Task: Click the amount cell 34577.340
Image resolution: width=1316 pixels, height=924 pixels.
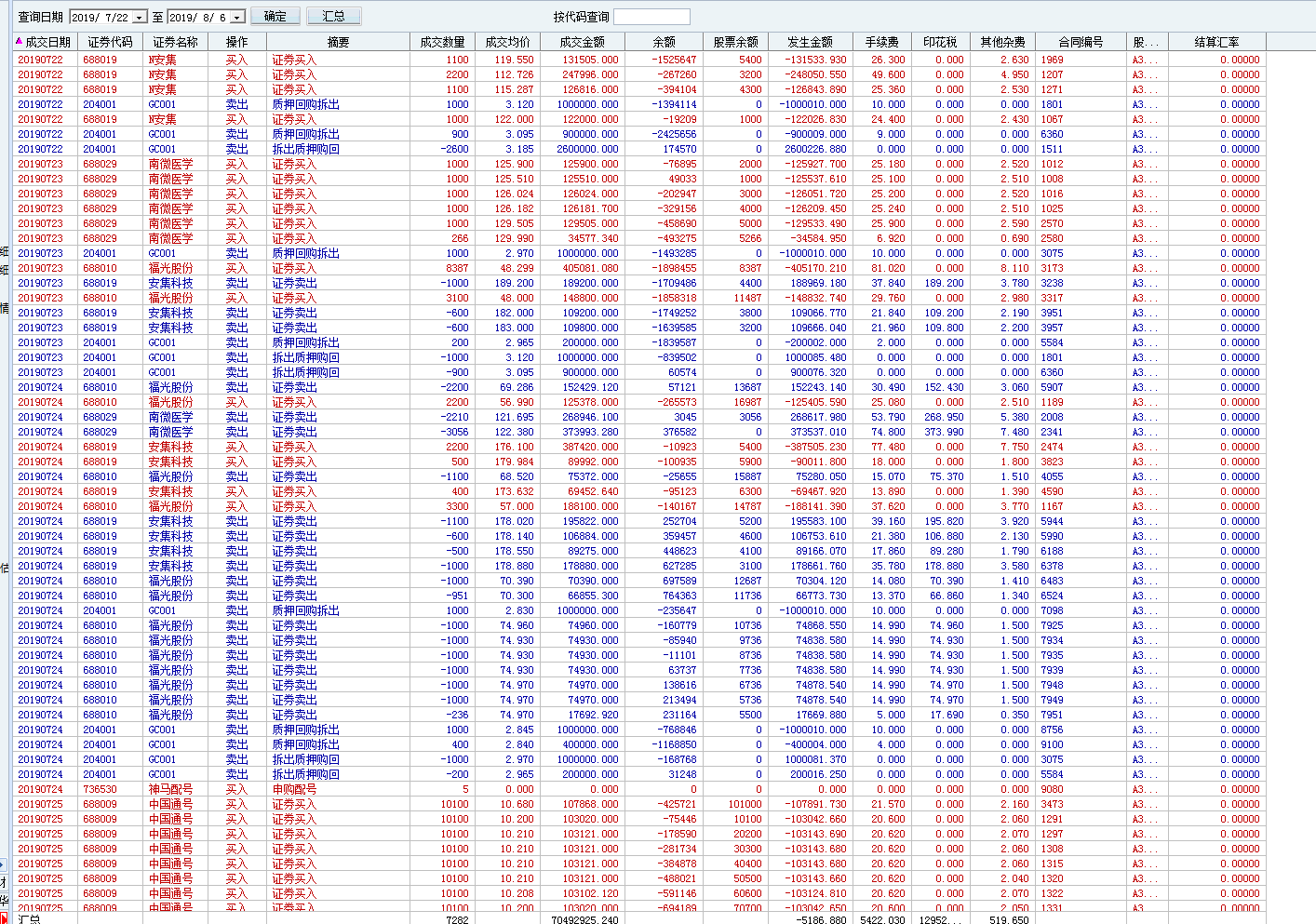Action: pyautogui.click(x=593, y=238)
